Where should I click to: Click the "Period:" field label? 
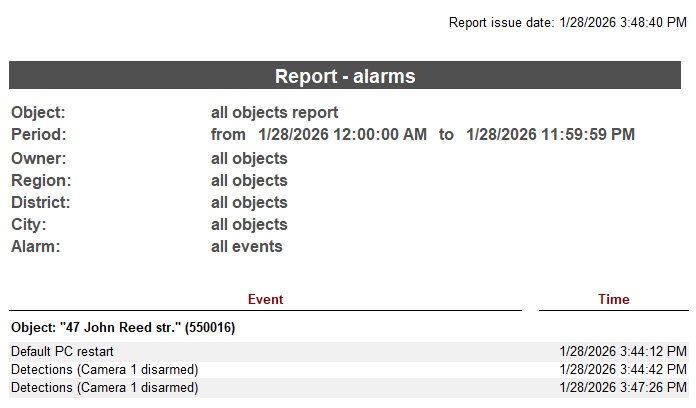click(x=38, y=134)
